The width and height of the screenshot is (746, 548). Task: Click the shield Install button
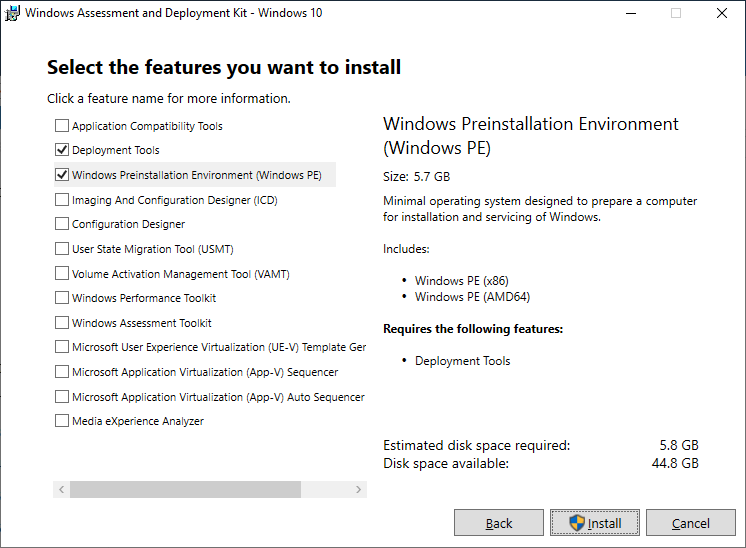pyautogui.click(x=595, y=523)
